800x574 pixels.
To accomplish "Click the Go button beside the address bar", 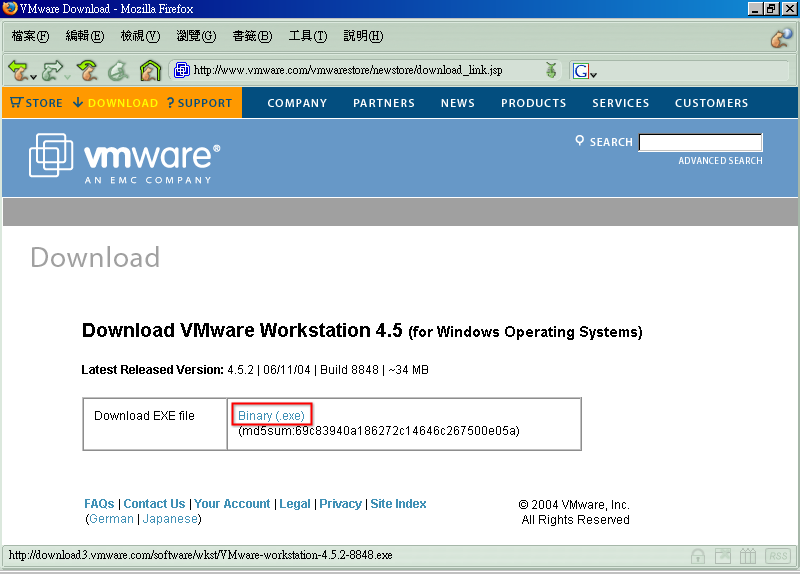I will pos(551,70).
